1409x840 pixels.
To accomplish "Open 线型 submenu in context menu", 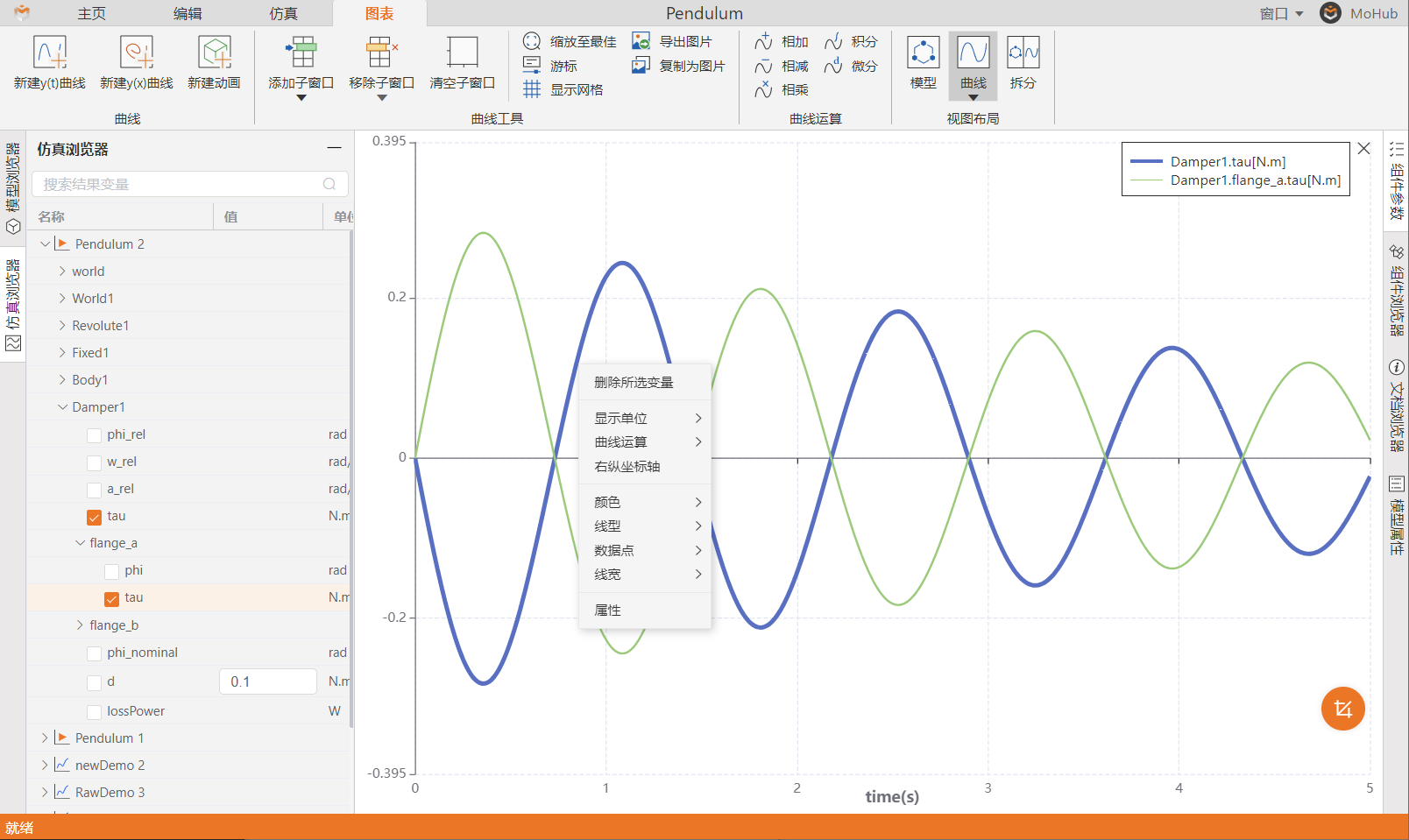I will click(645, 526).
